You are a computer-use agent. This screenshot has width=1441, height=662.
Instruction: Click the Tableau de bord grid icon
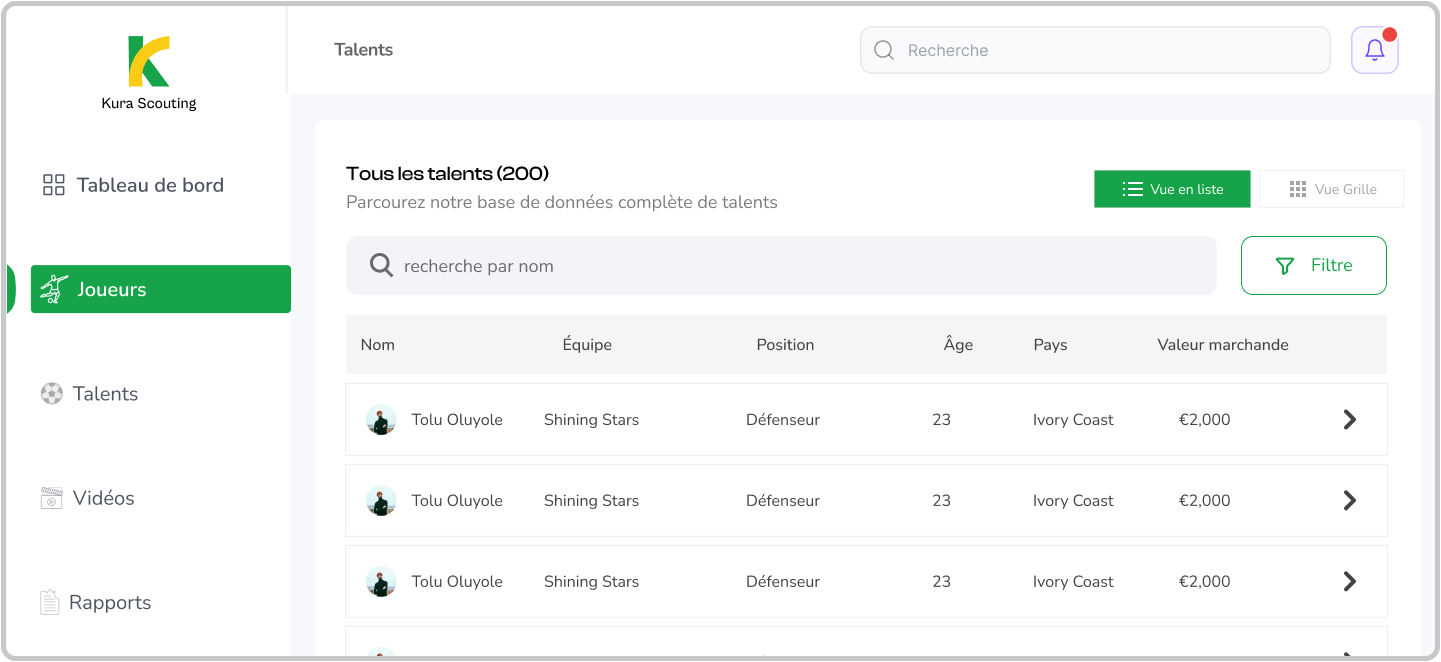53,185
